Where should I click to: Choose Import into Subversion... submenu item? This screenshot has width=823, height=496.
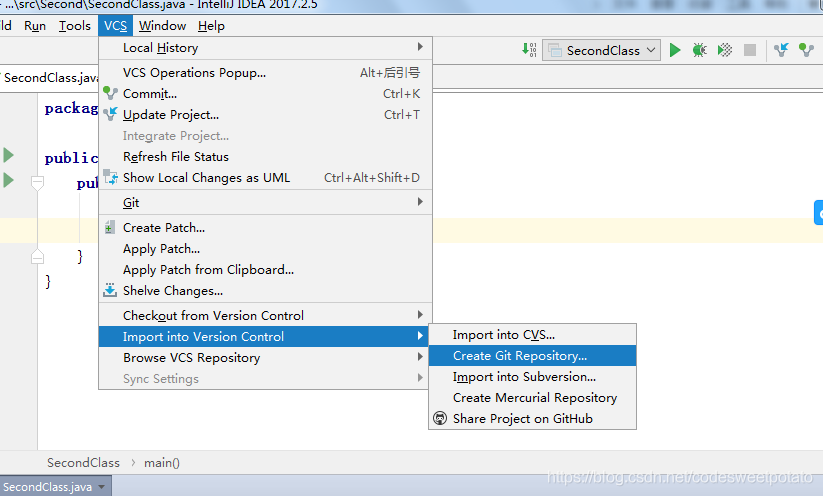pyautogui.click(x=532, y=377)
